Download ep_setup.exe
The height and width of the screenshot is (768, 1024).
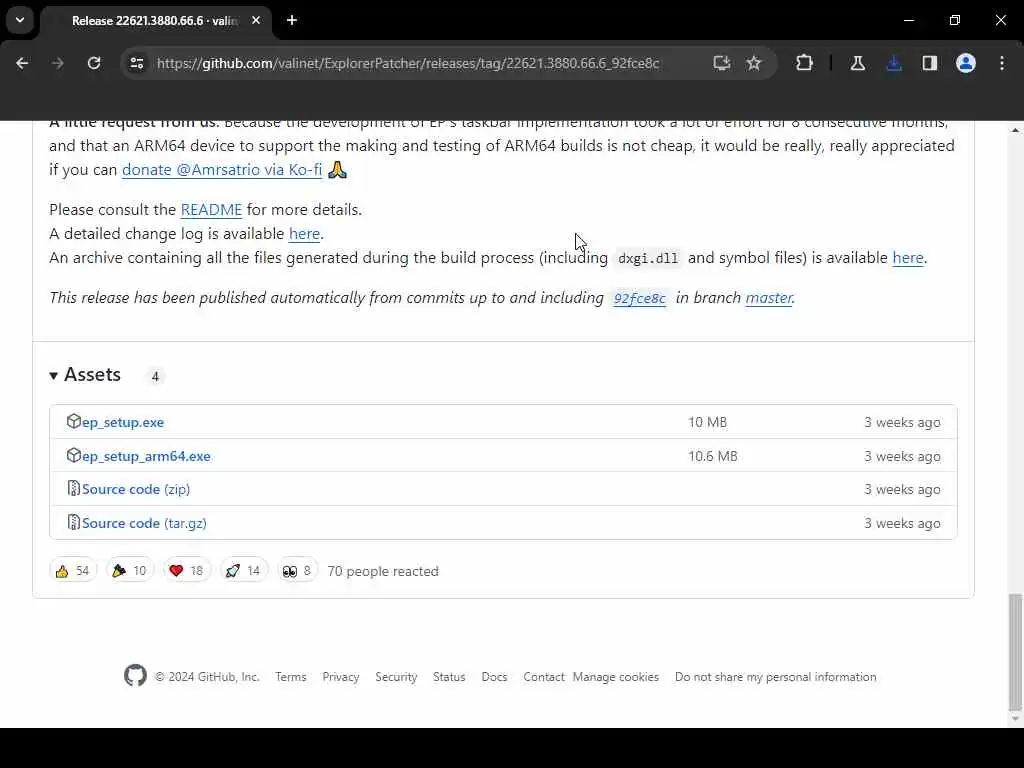coord(123,423)
